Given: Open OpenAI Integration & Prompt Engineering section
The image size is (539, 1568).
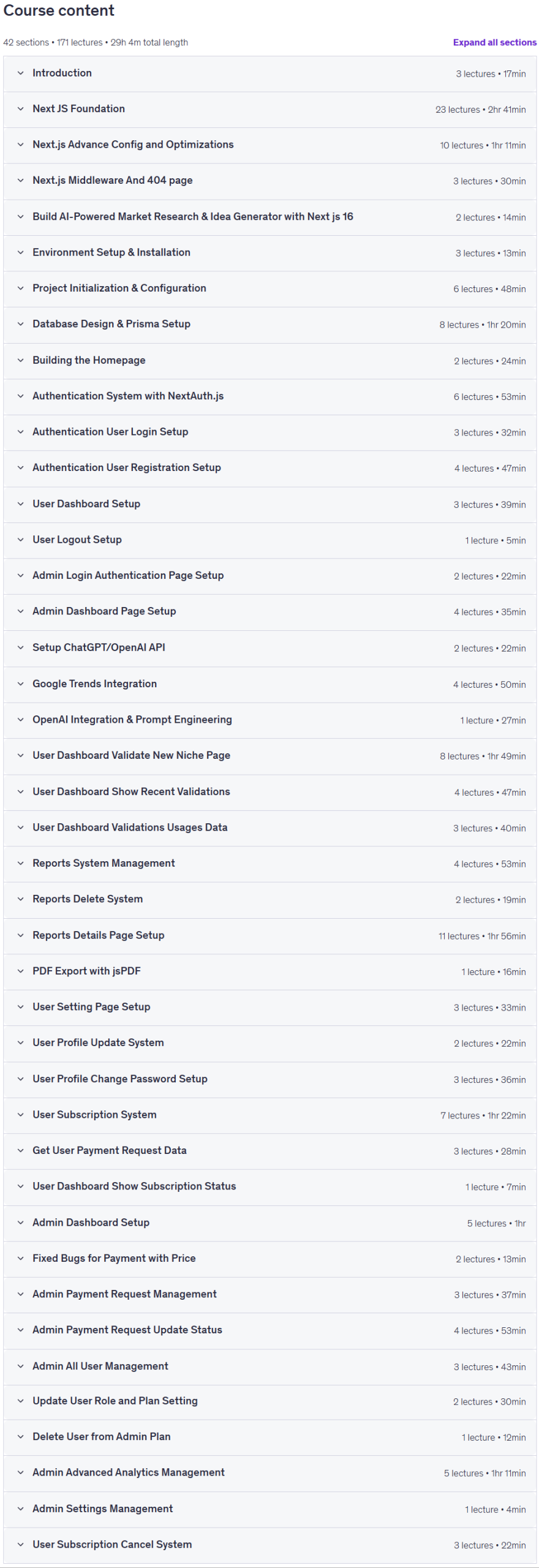Looking at the screenshot, I should click(269, 720).
